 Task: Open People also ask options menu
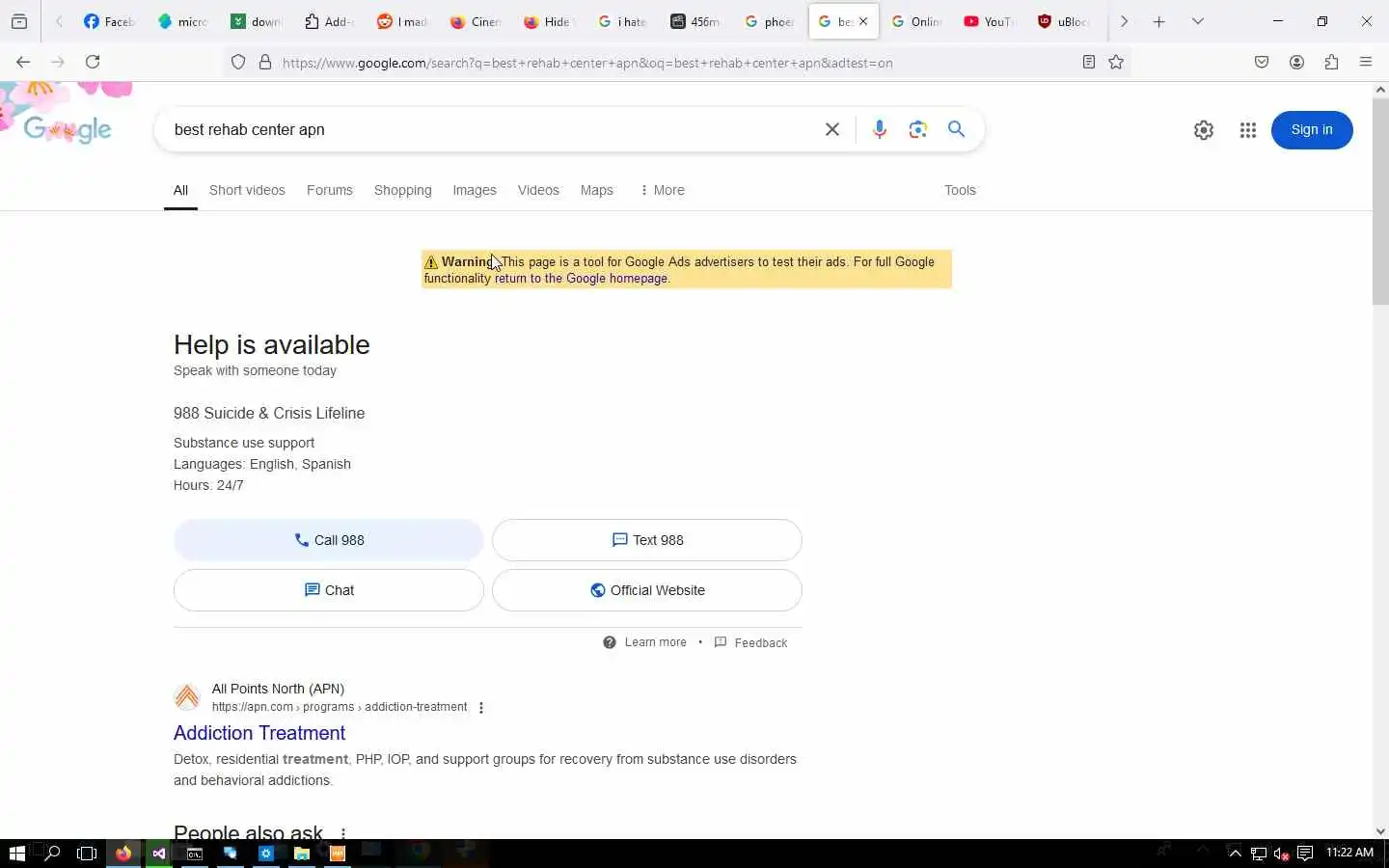(342, 832)
